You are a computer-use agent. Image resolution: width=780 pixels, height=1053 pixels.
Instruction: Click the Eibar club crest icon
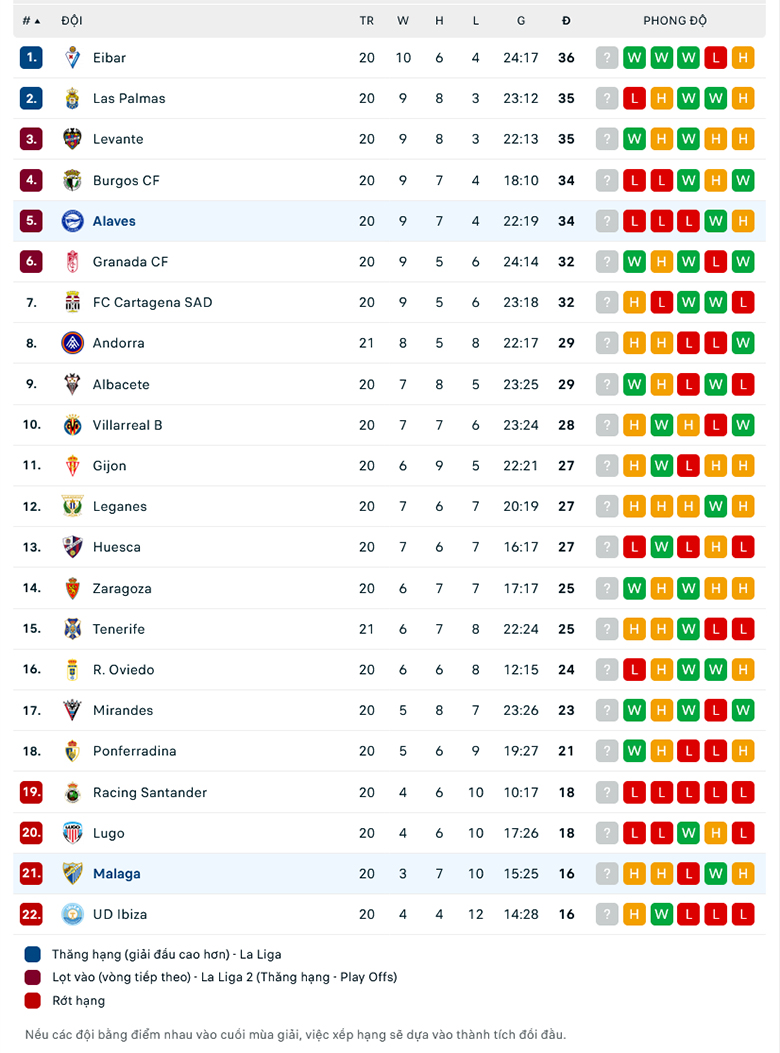[x=73, y=58]
